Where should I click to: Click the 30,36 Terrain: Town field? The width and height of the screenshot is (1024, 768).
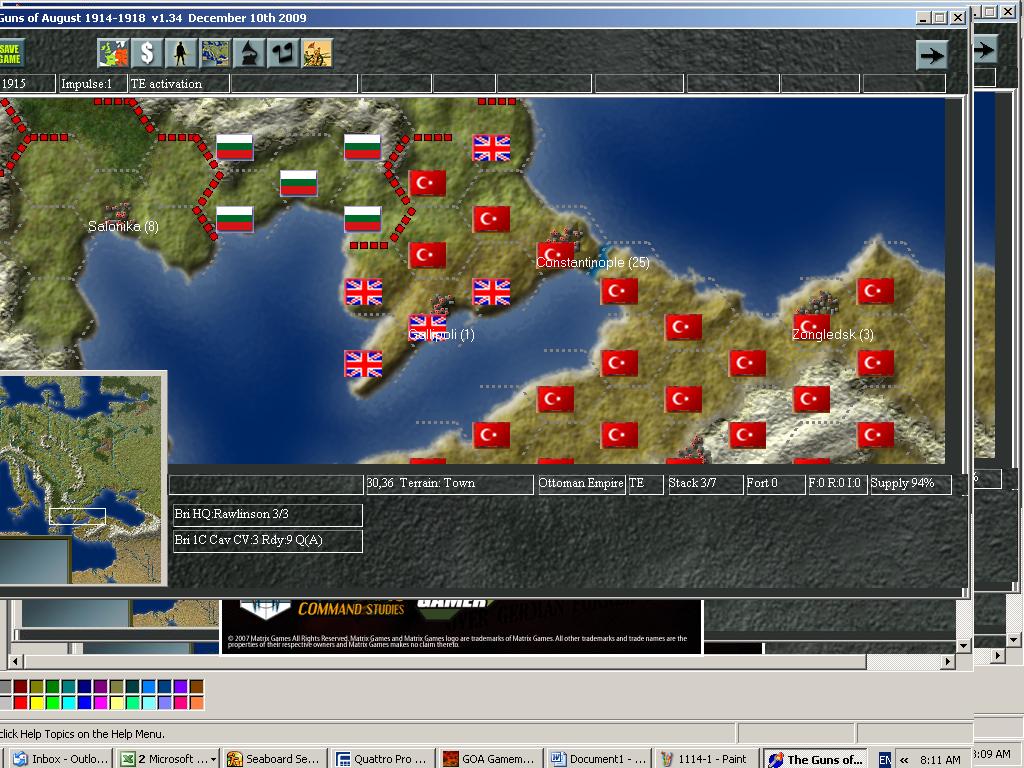tap(449, 484)
